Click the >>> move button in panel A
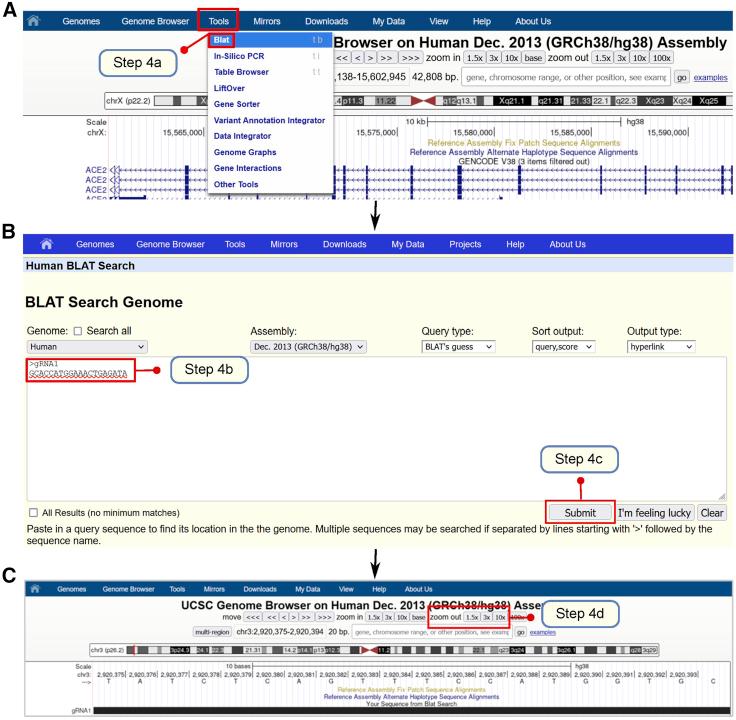The image size is (736, 720). [410, 58]
